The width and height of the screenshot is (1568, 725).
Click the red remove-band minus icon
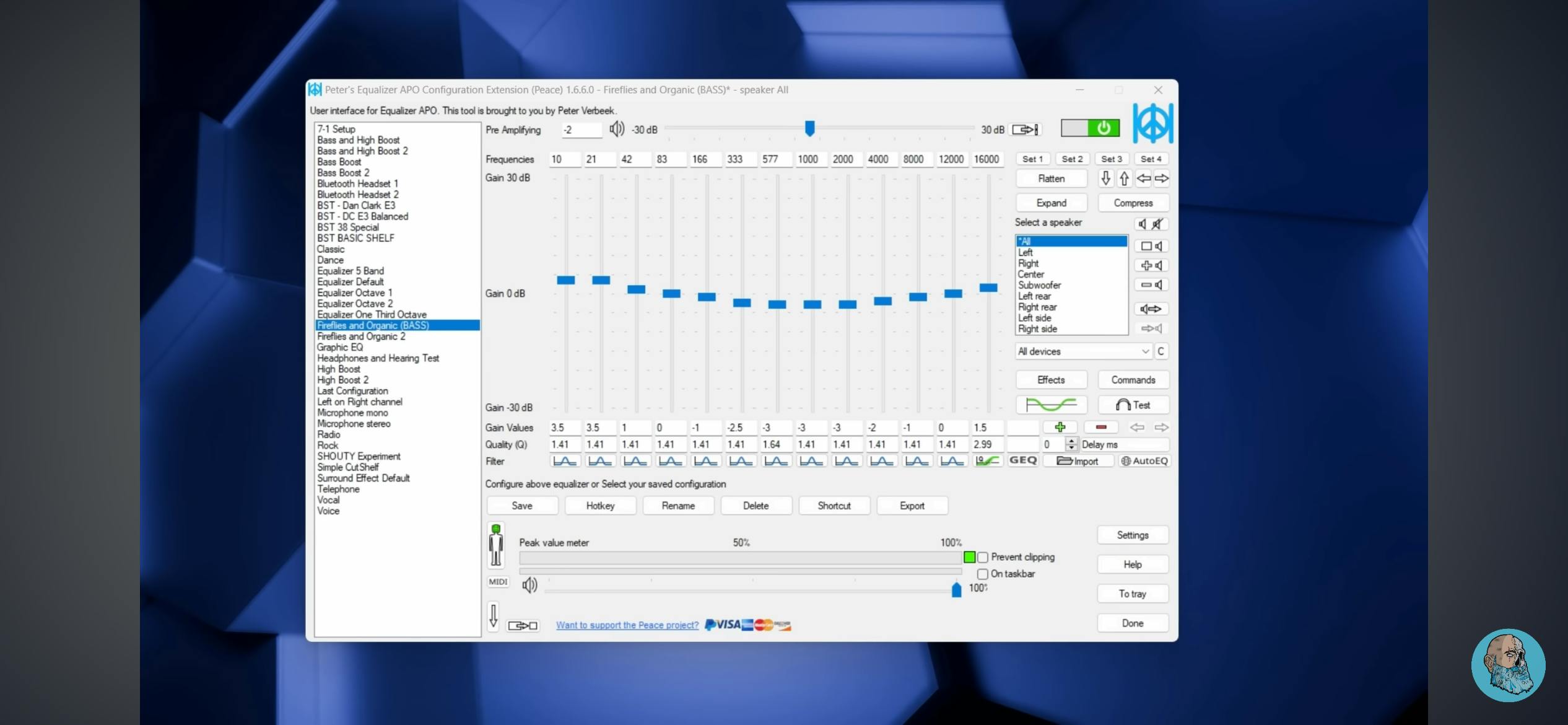coord(1100,428)
